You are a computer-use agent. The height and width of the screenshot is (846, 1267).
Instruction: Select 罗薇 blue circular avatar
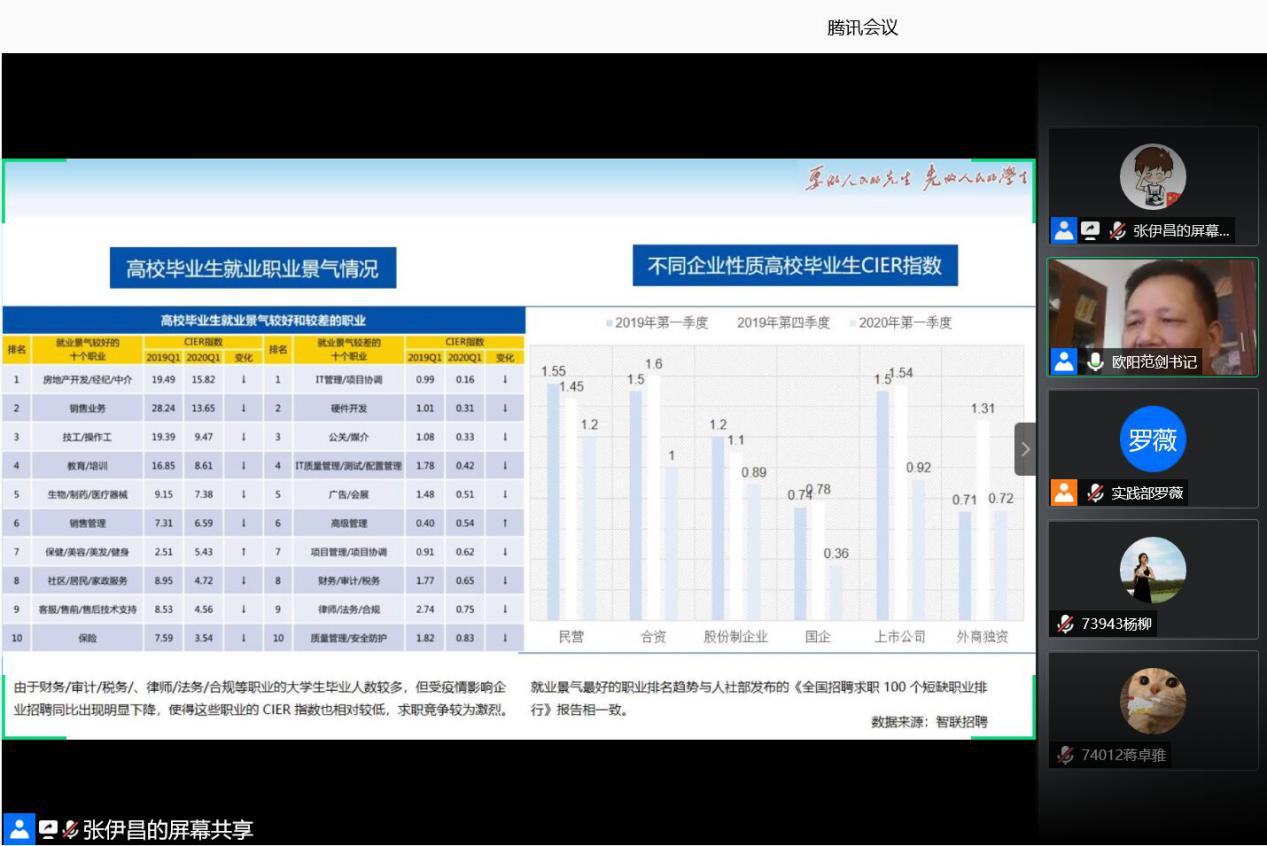pos(1152,439)
